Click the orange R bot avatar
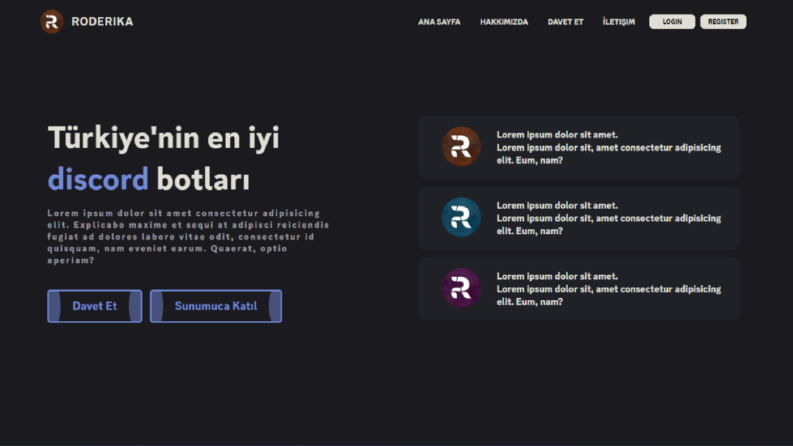 pos(461,147)
